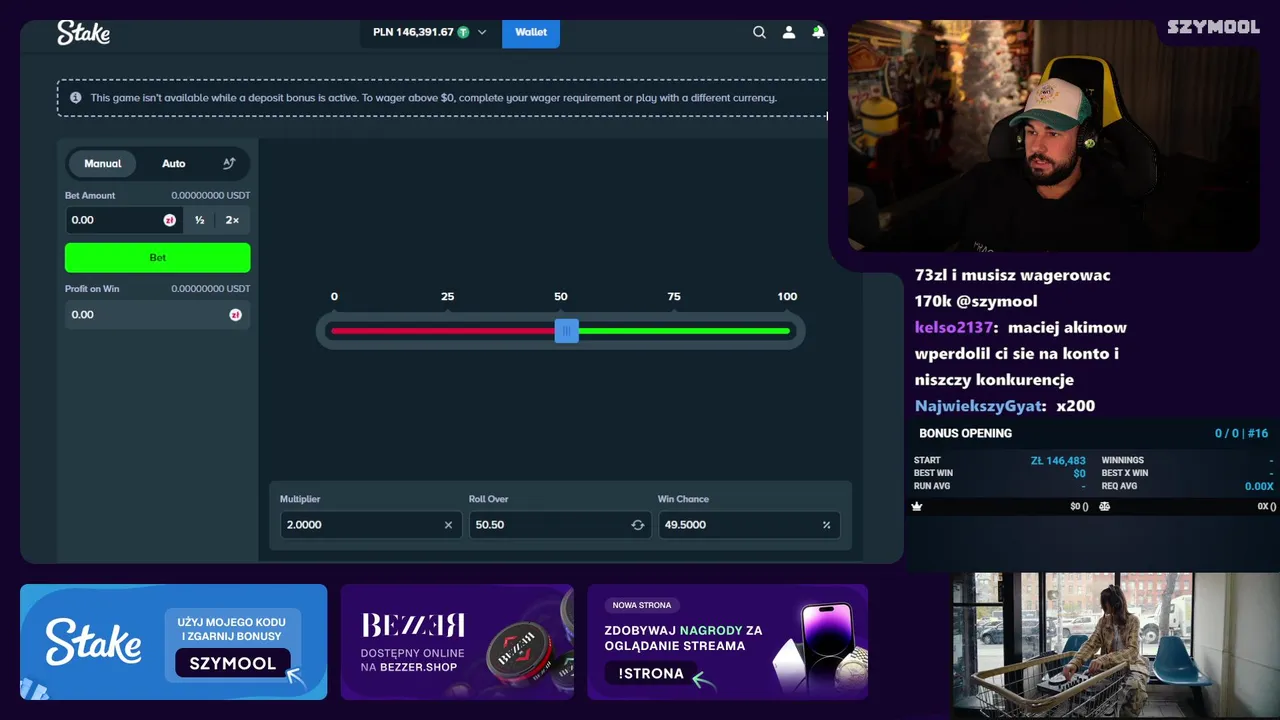Click the slider scale label 75
The width and height of the screenshot is (1280, 720).
click(674, 296)
